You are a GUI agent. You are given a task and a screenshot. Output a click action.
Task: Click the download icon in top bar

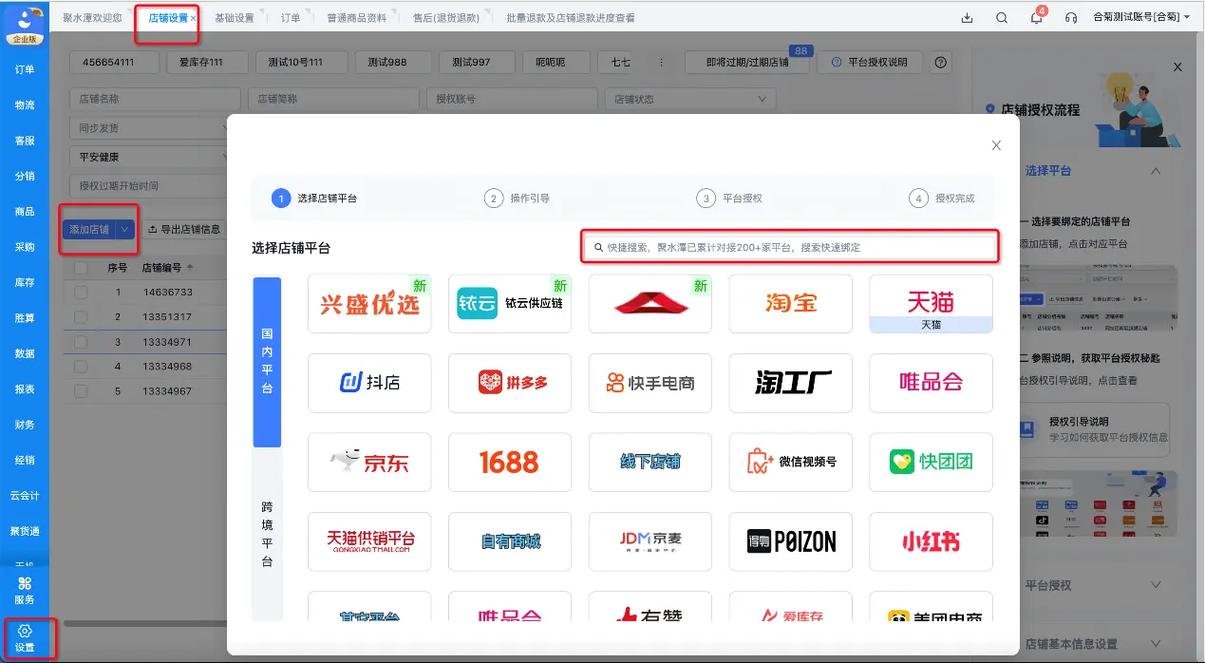tap(967, 18)
